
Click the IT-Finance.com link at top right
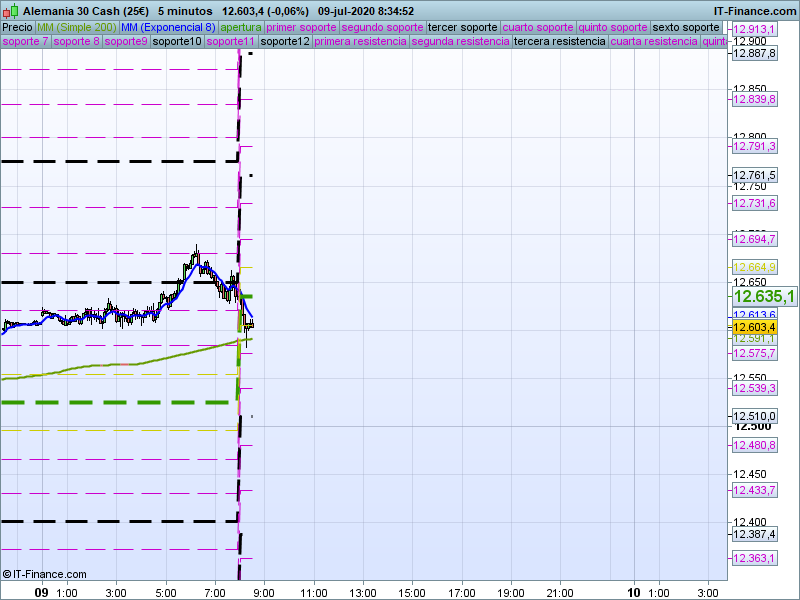pos(755,11)
